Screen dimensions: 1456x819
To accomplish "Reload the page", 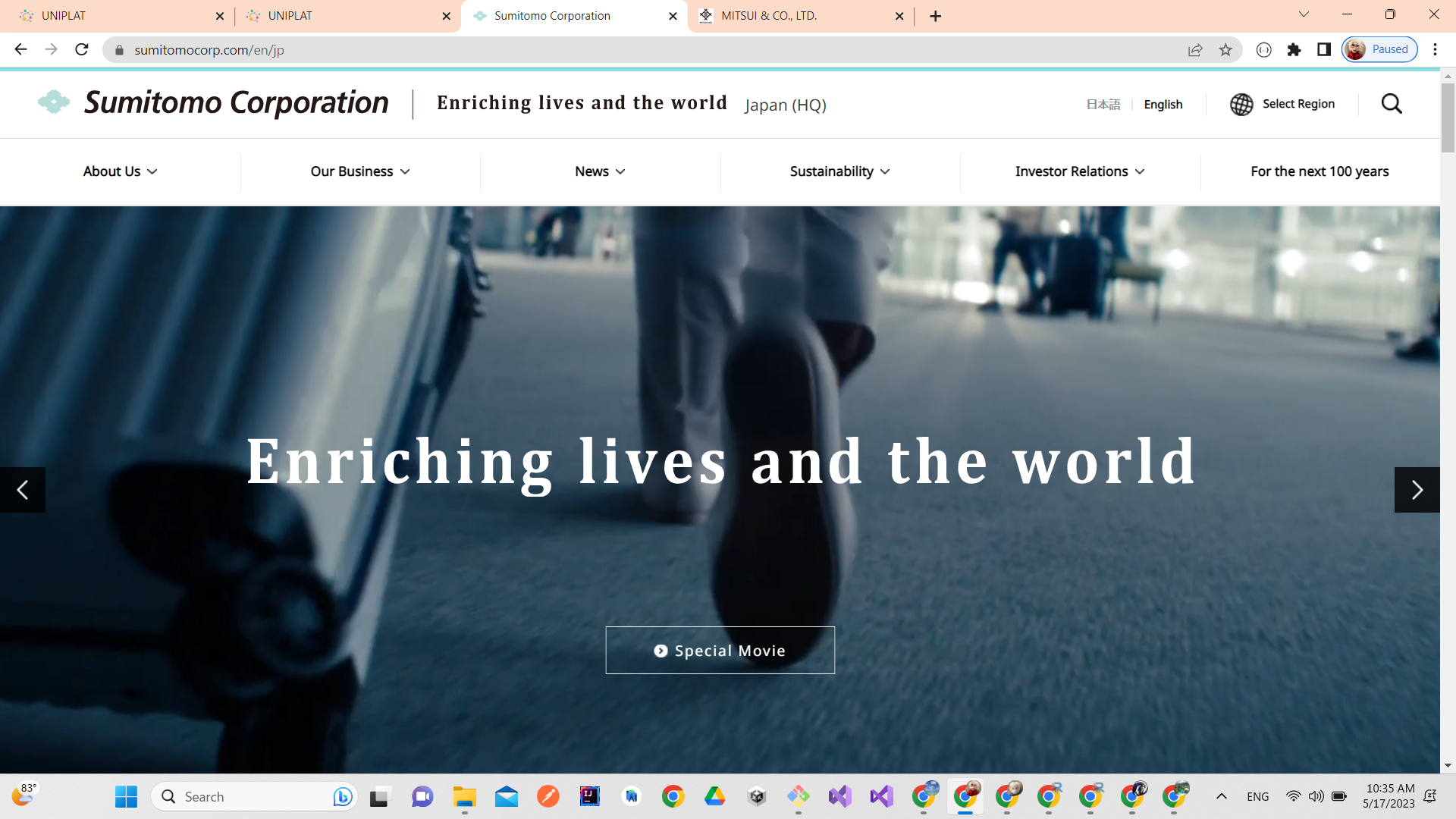I will [x=82, y=50].
